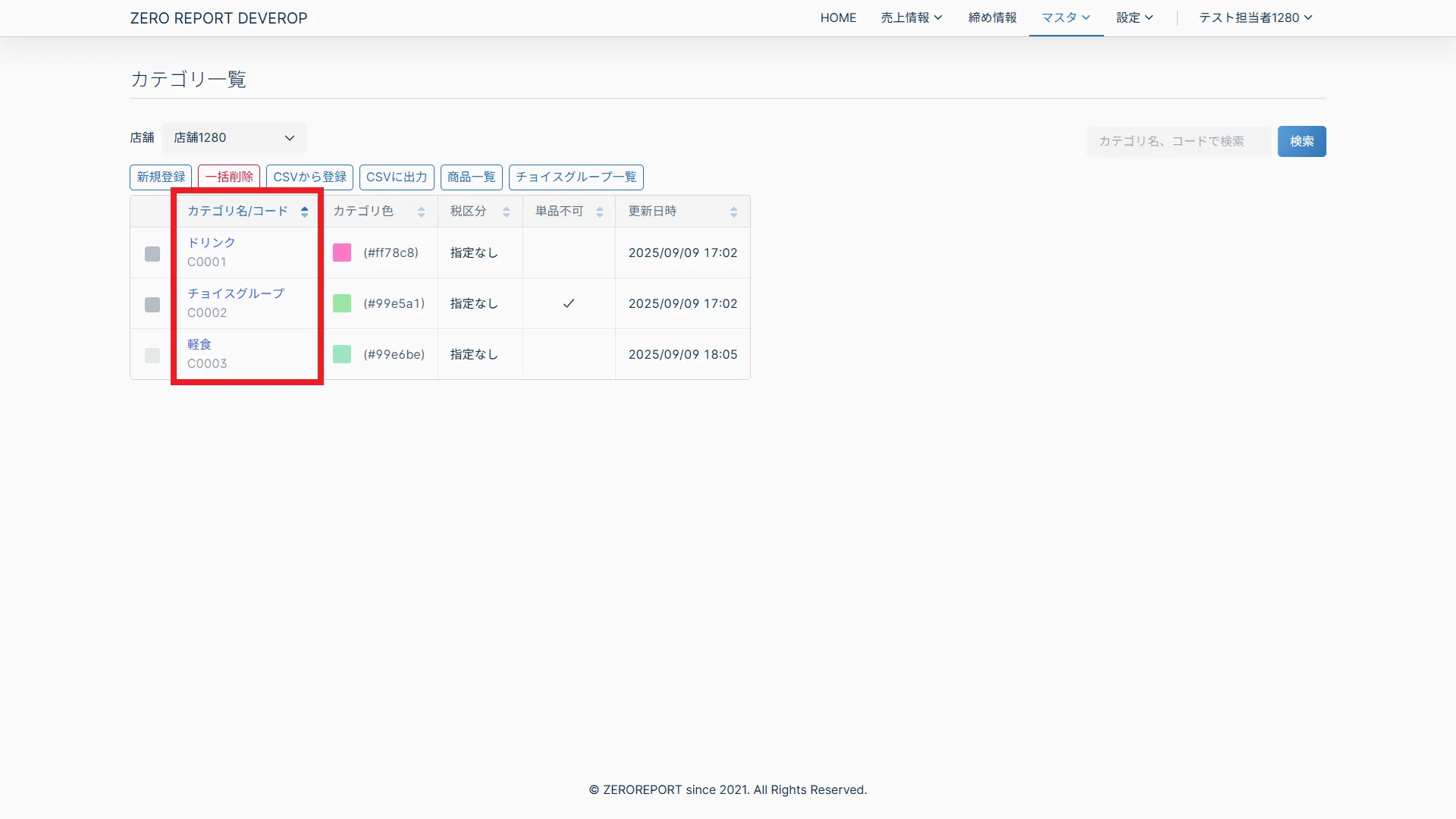The height and width of the screenshot is (819, 1456).
Task: Open the 締め情報 menu item
Action: [992, 17]
